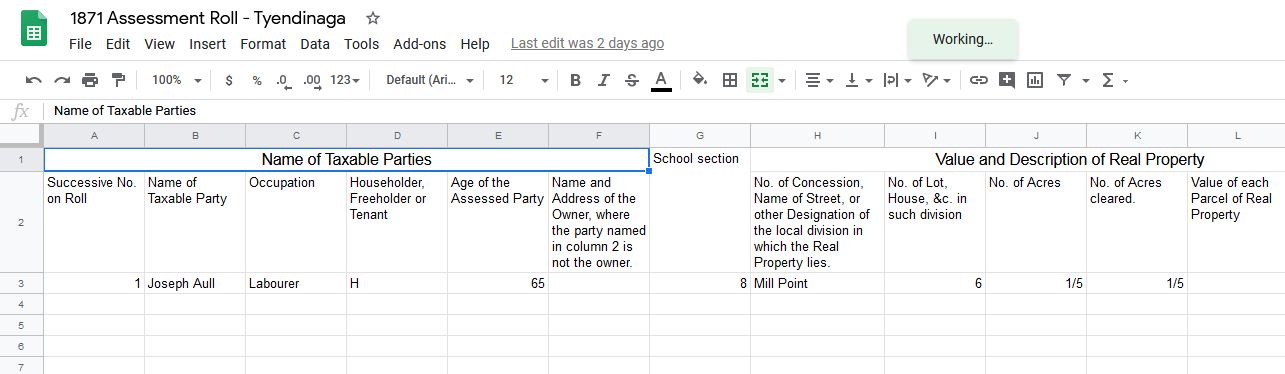Activate the Paint format tool
Viewport: 1285px width, 374px height.
point(118,80)
